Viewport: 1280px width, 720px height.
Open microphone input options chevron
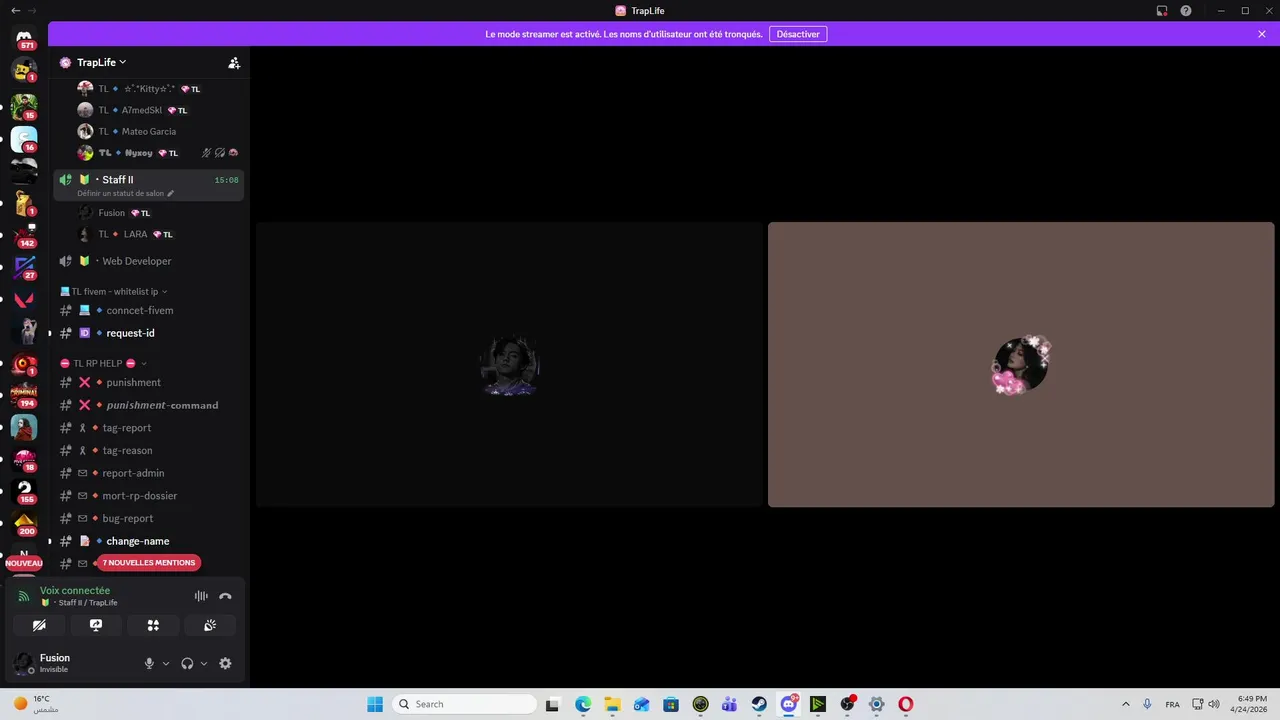click(166, 663)
